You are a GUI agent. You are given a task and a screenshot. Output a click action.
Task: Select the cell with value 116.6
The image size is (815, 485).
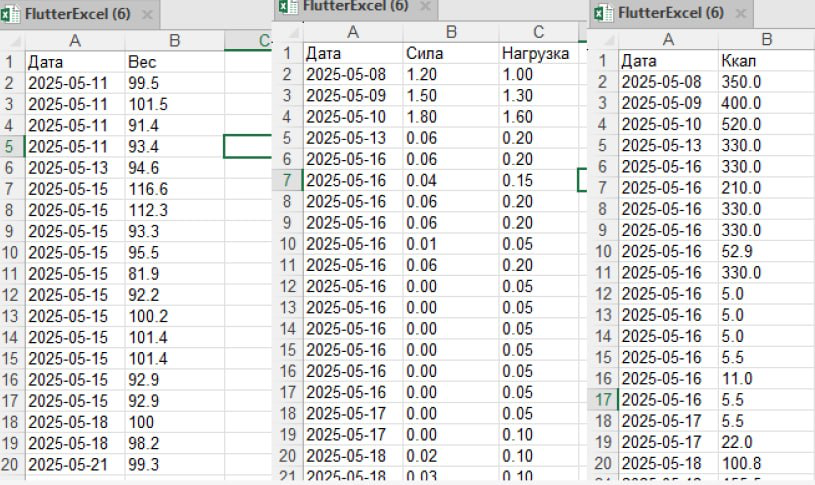click(x=175, y=189)
